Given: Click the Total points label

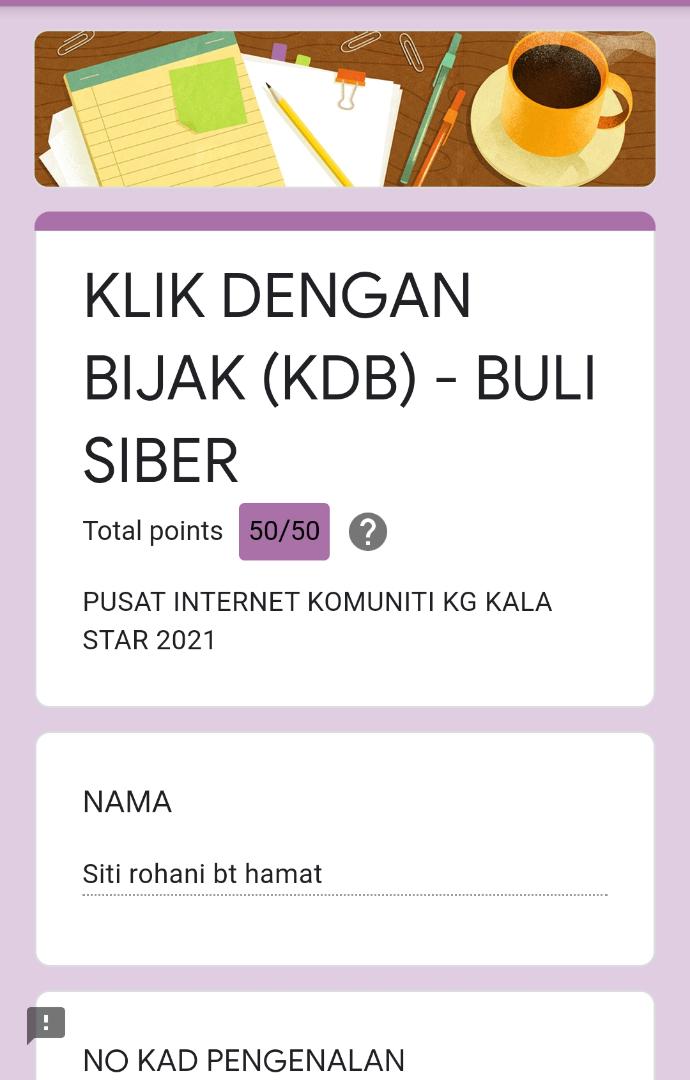Looking at the screenshot, I should pos(152,531).
